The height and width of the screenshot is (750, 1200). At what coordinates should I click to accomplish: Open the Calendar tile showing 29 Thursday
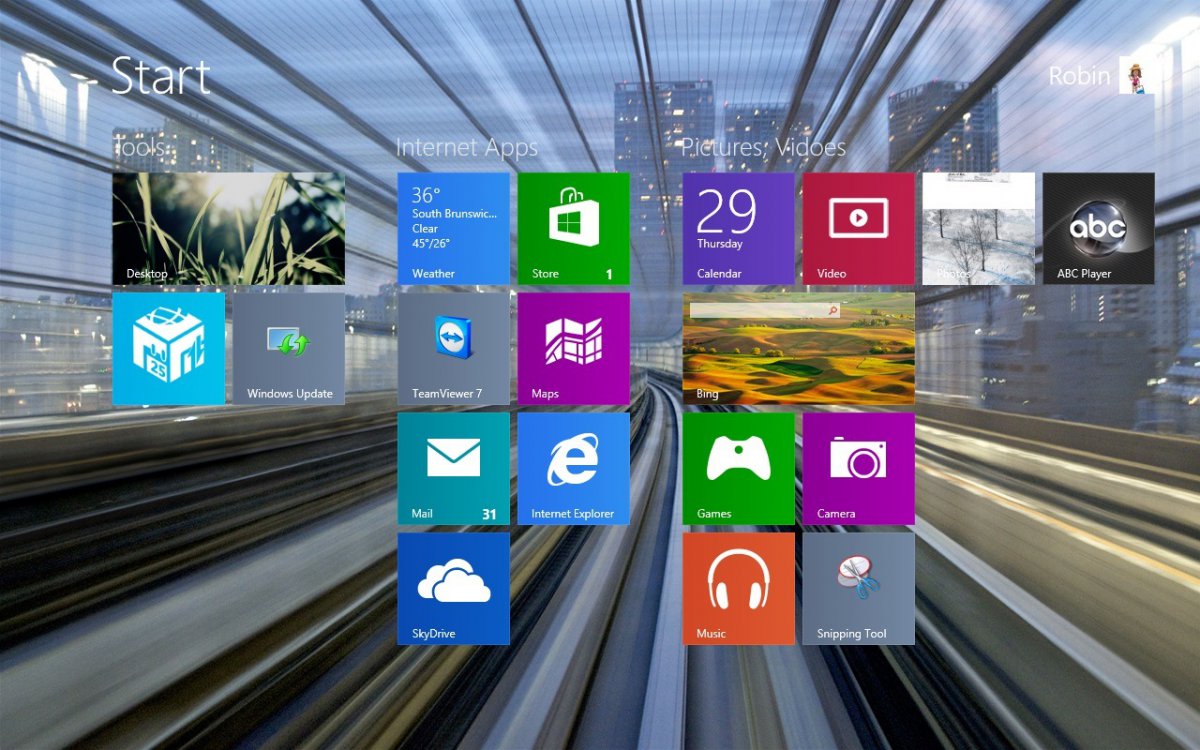(738, 228)
